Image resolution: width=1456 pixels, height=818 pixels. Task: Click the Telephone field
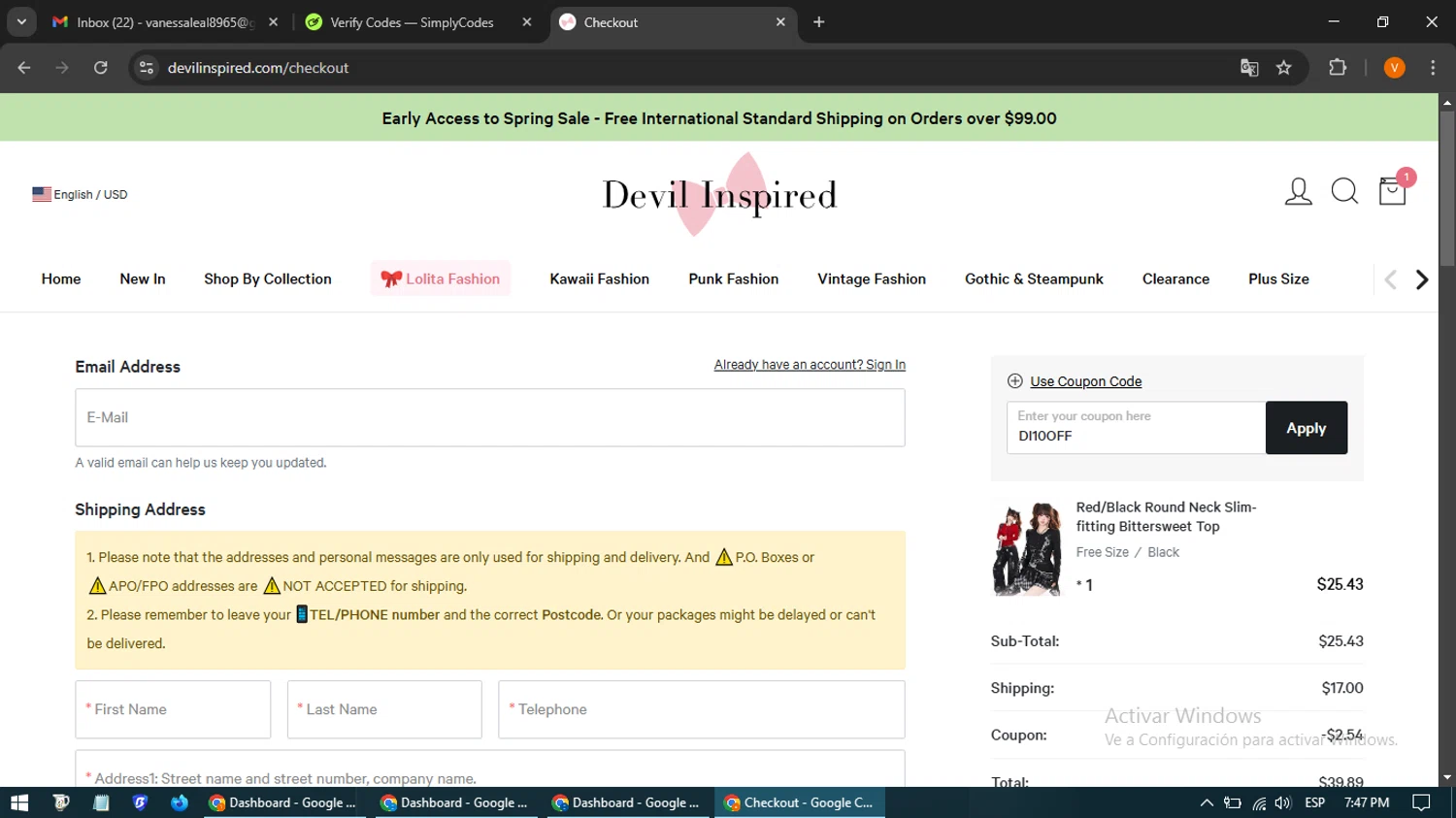[702, 709]
